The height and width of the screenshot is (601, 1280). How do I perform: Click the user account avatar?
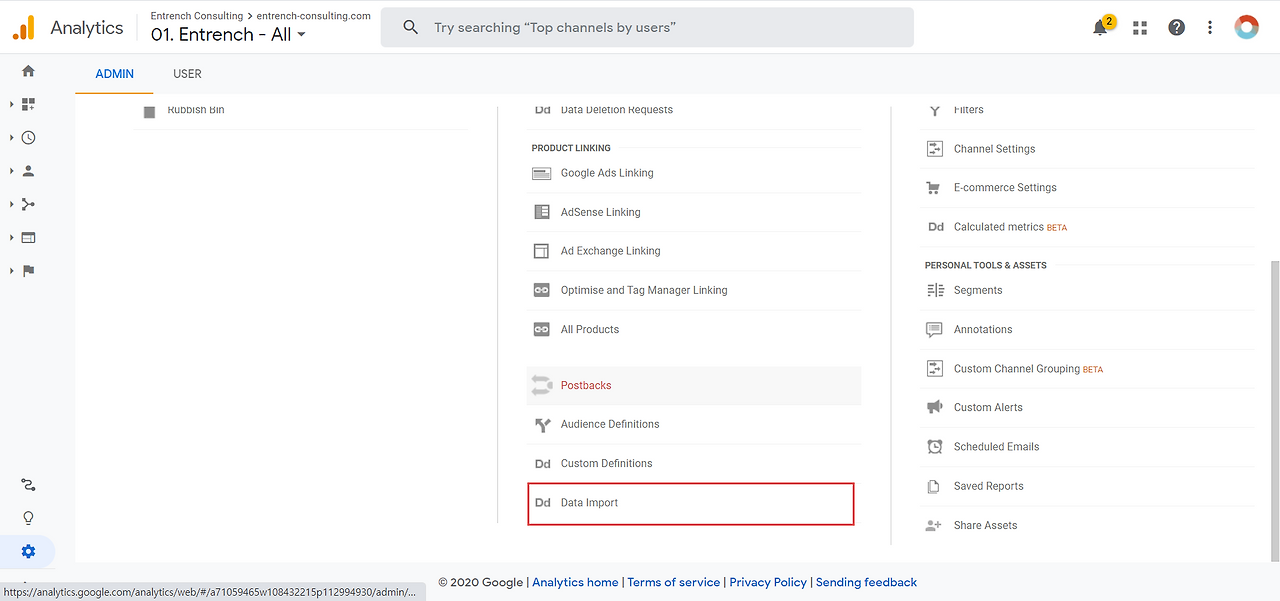click(1246, 28)
